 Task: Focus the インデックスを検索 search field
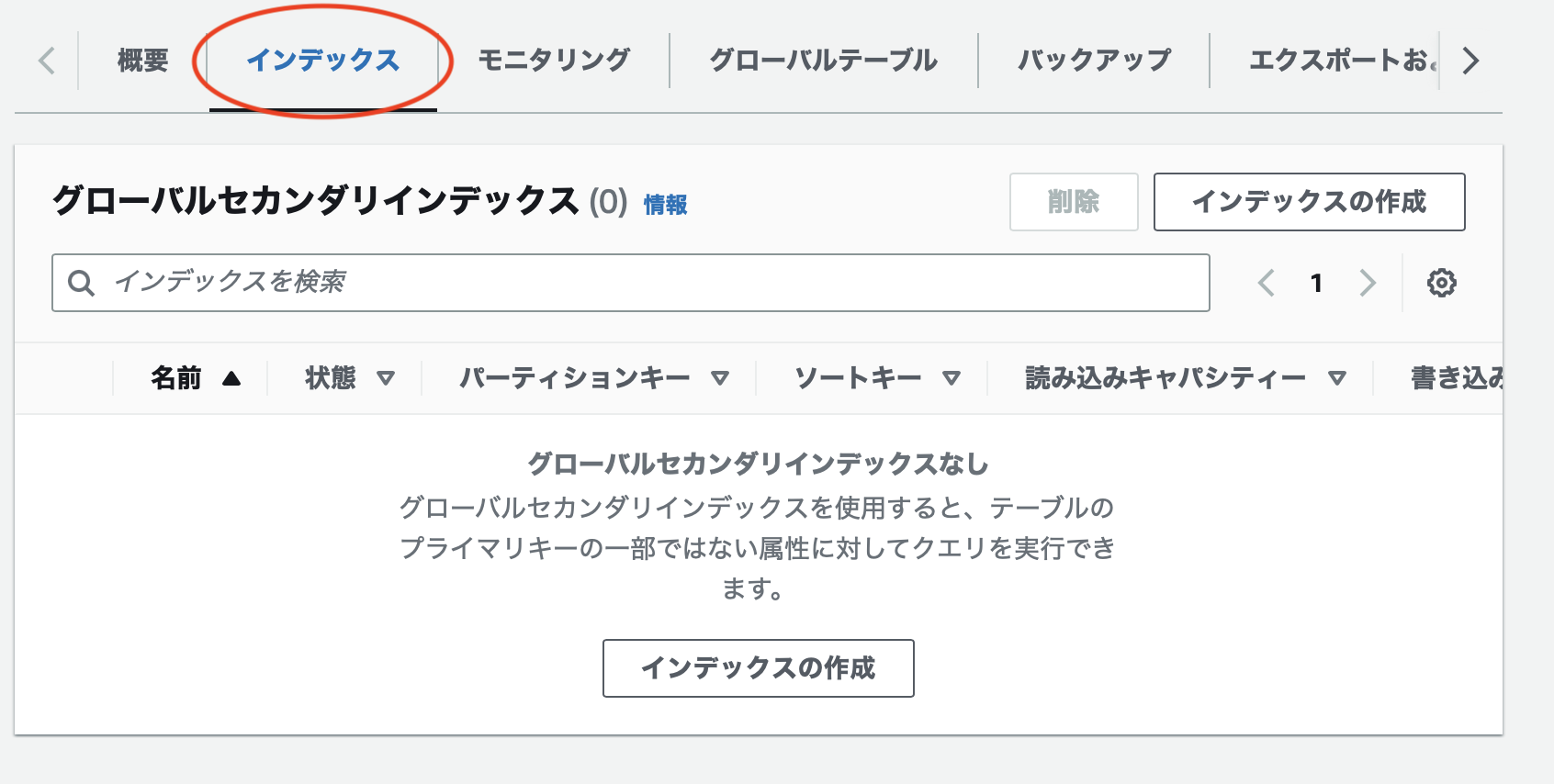tap(630, 283)
